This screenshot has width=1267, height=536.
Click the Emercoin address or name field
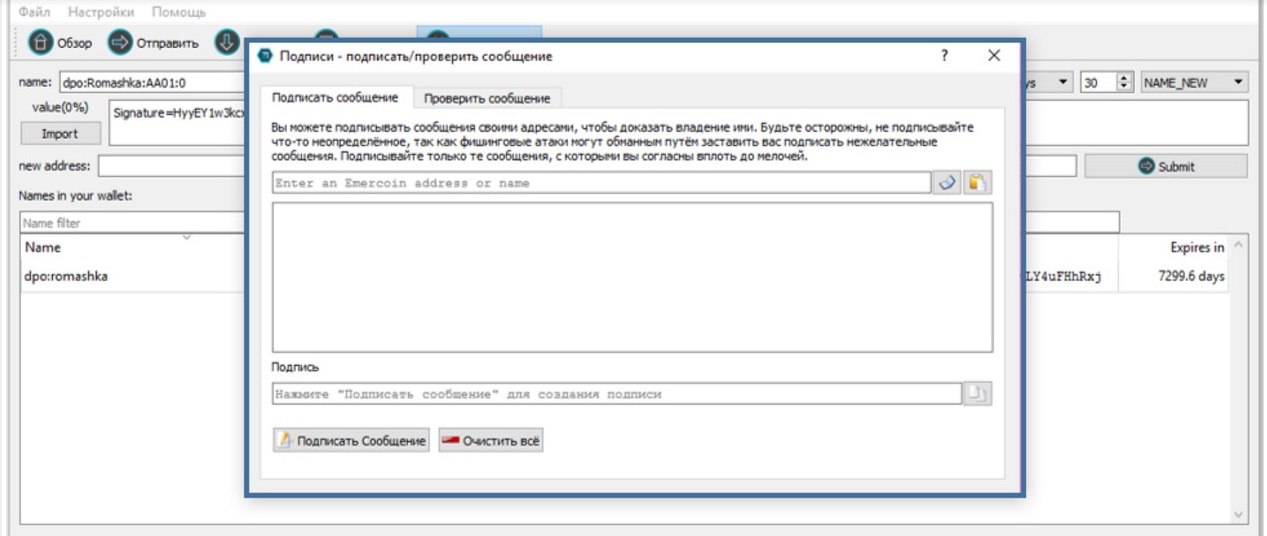tap(602, 183)
